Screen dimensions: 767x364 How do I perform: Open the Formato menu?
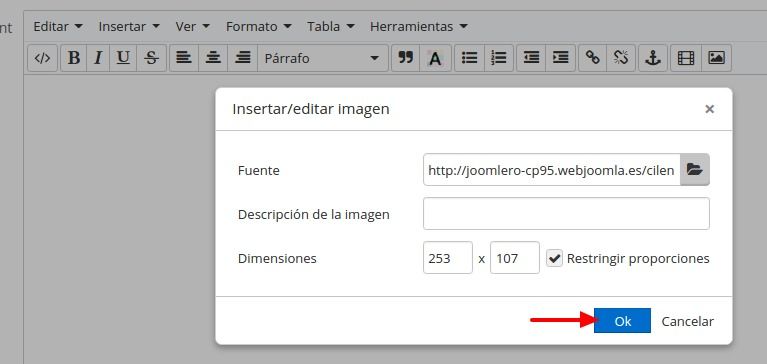tap(258, 26)
